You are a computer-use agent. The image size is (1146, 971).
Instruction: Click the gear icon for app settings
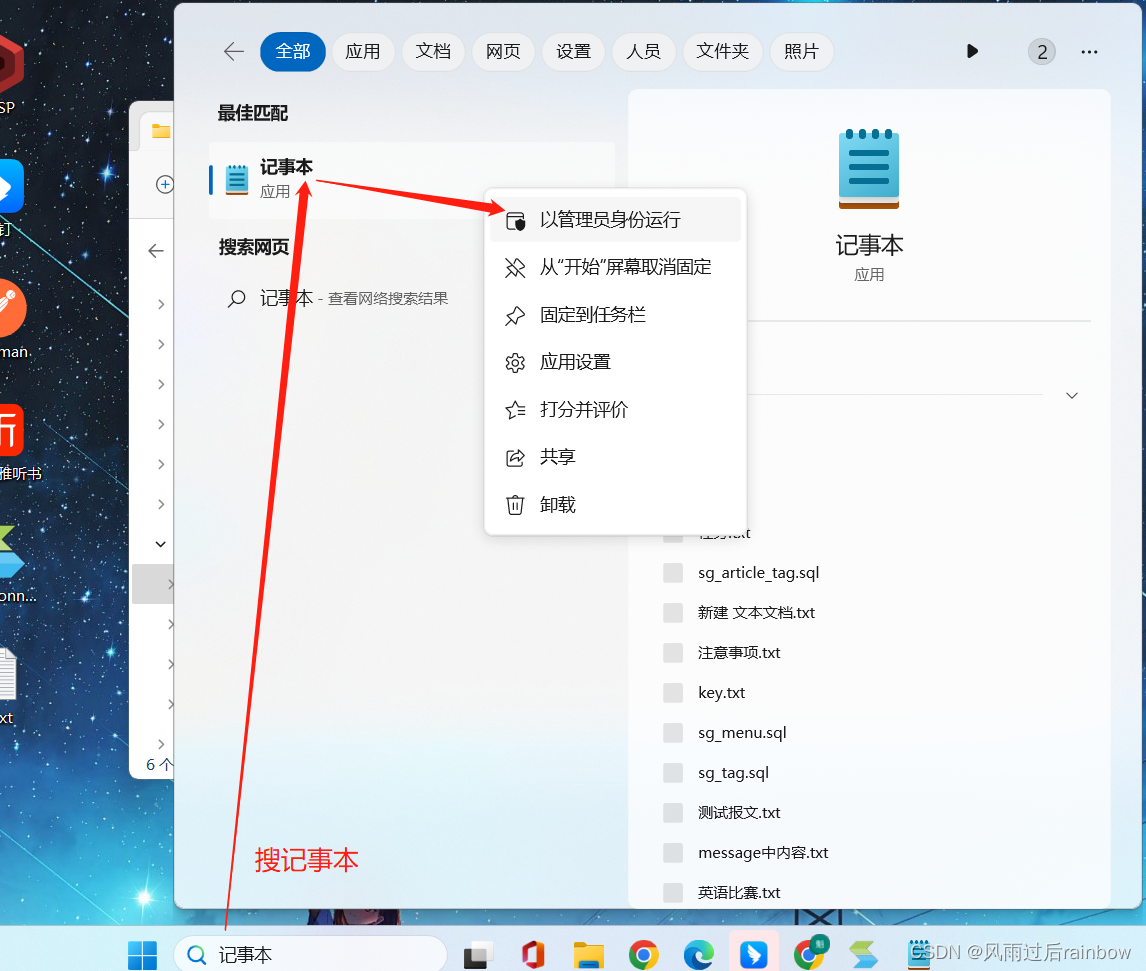coord(515,362)
